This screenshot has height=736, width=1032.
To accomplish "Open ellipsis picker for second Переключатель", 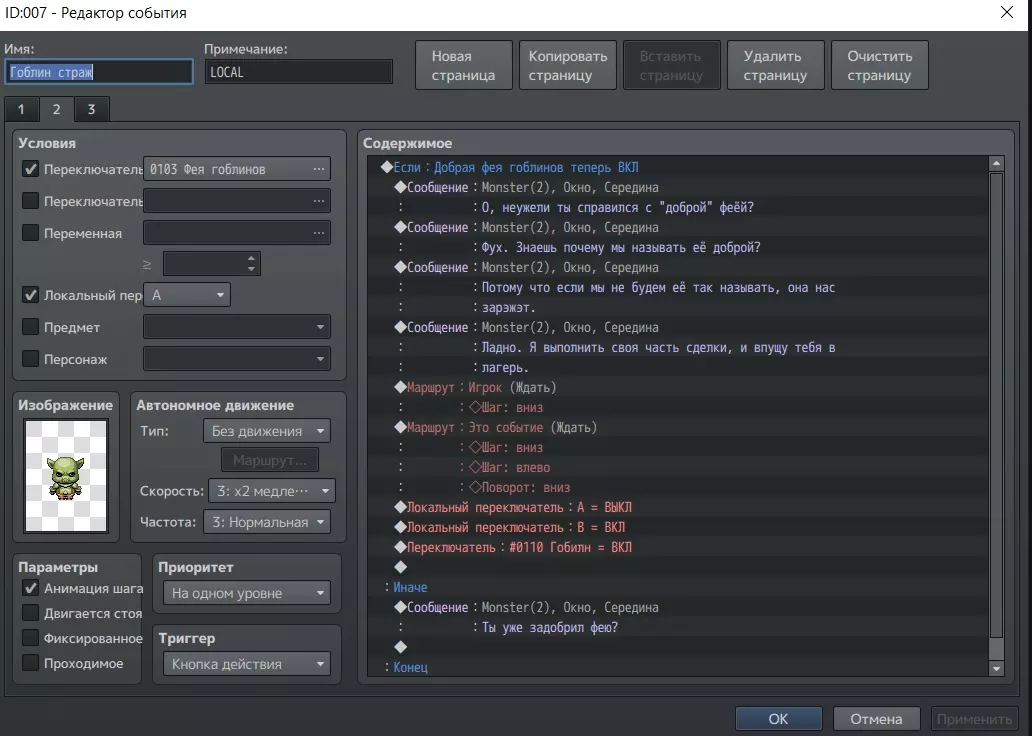I will 319,201.
